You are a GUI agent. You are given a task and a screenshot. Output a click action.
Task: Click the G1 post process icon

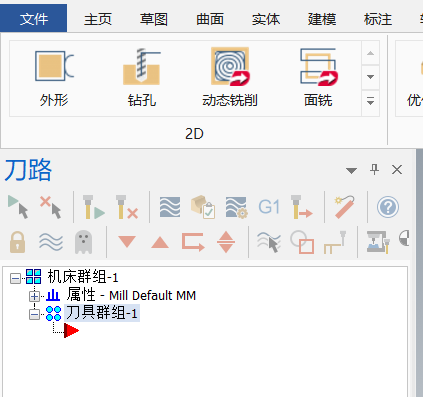(x=269, y=207)
